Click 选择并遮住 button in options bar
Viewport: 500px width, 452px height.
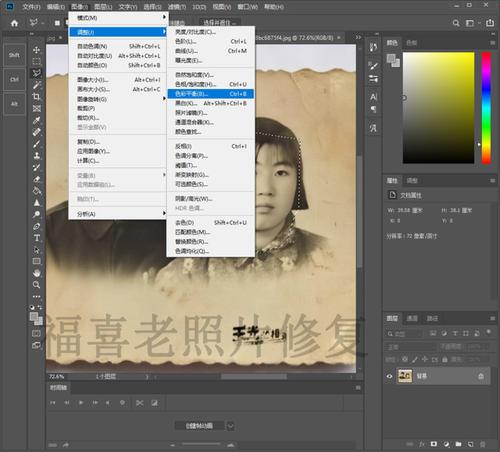[220, 23]
